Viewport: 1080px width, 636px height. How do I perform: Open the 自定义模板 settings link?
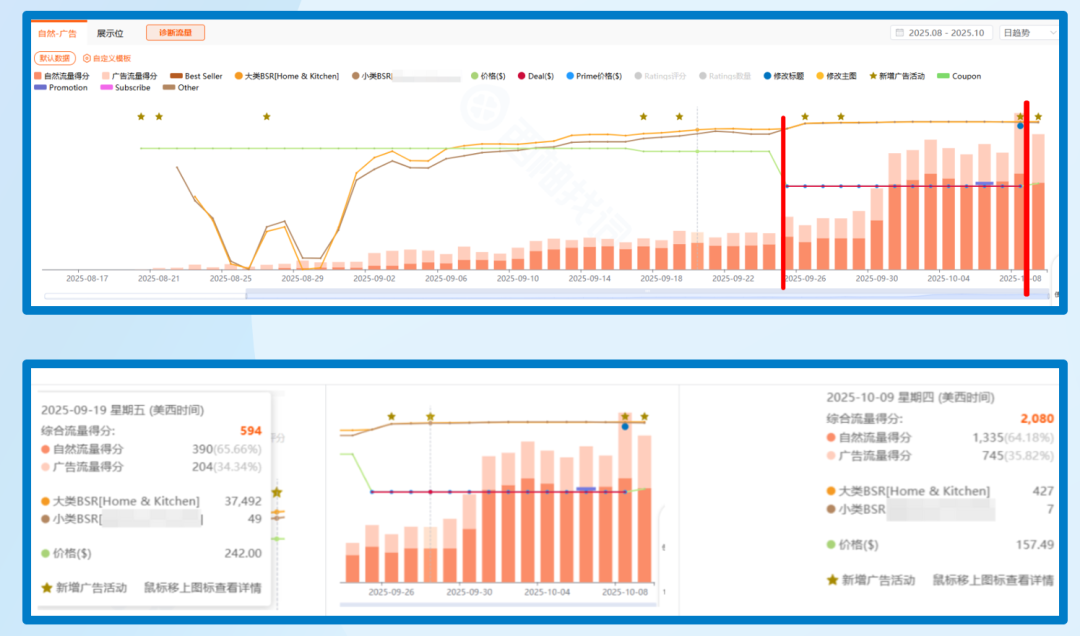click(x=107, y=59)
